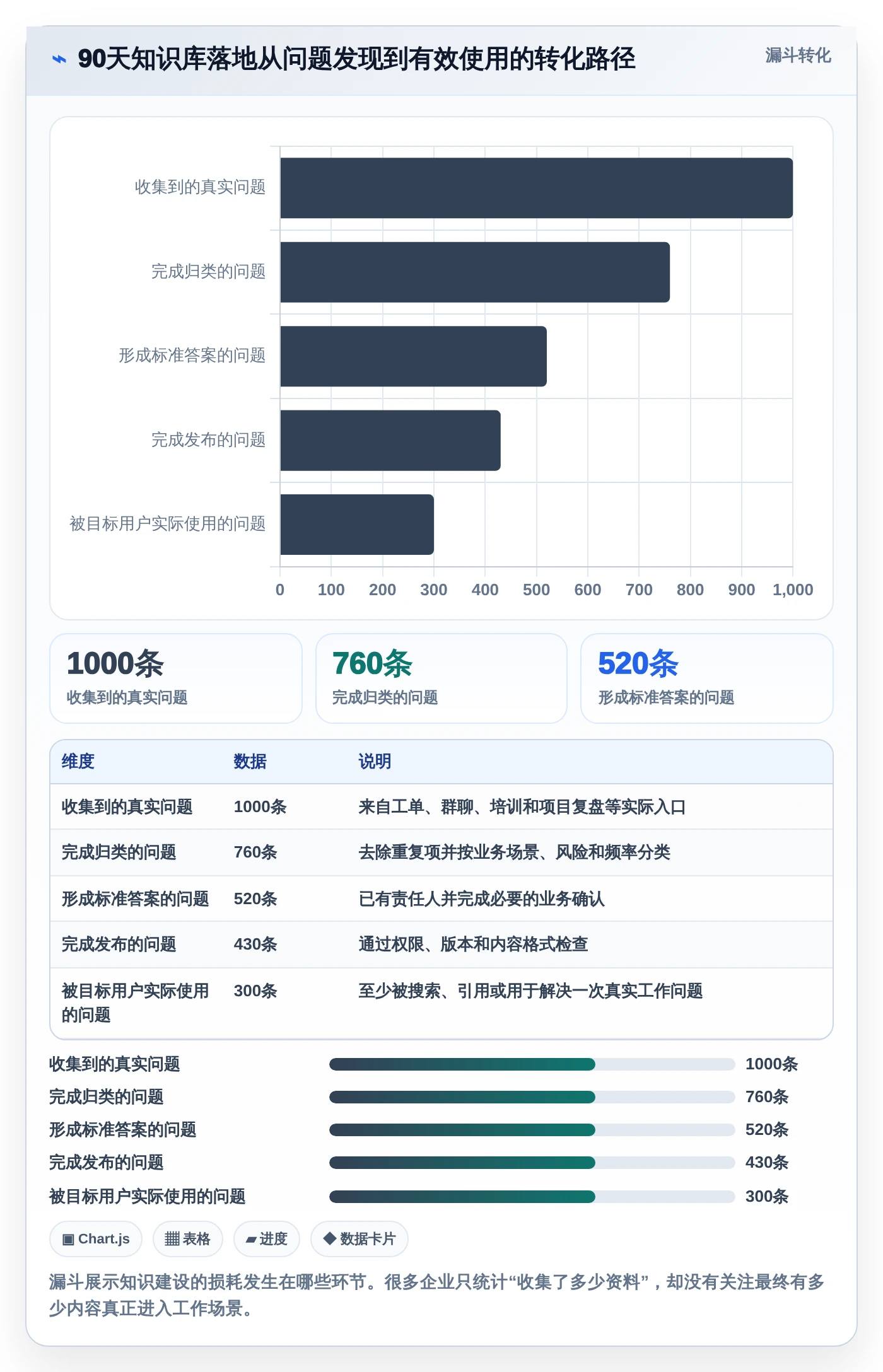
Task: Select table row 完成发布的问题
Action: coord(441,945)
